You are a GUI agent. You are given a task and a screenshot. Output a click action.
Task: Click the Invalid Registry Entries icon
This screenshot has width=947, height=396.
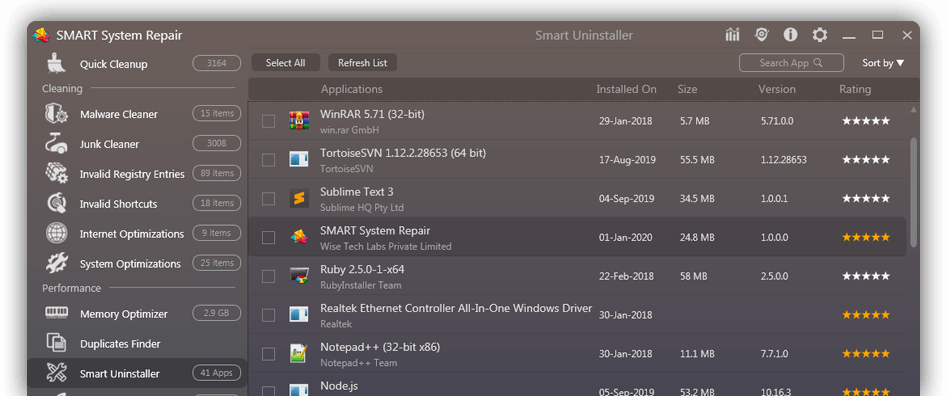(x=57, y=174)
